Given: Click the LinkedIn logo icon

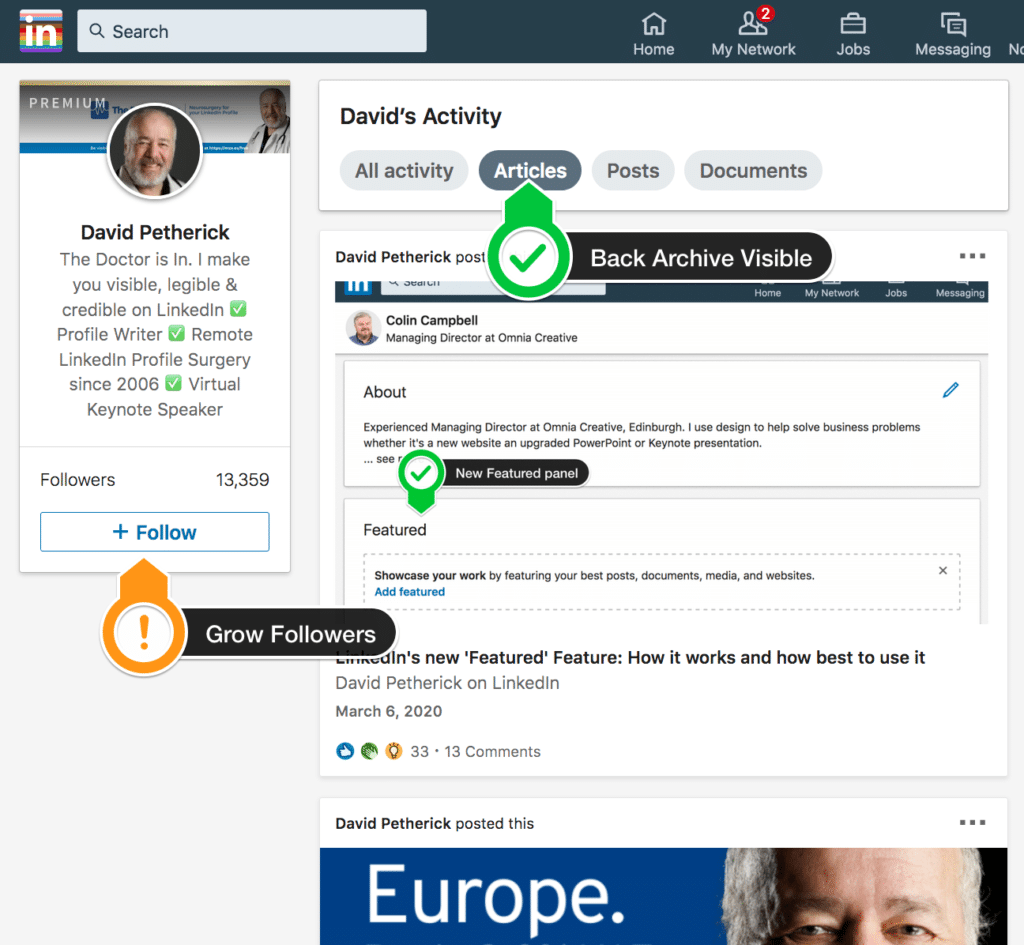Looking at the screenshot, I should pos(40,30).
